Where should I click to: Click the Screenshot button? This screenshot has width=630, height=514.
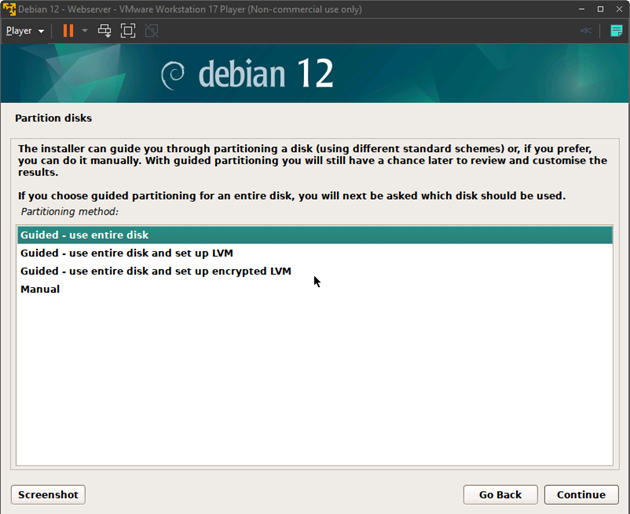tap(48, 495)
